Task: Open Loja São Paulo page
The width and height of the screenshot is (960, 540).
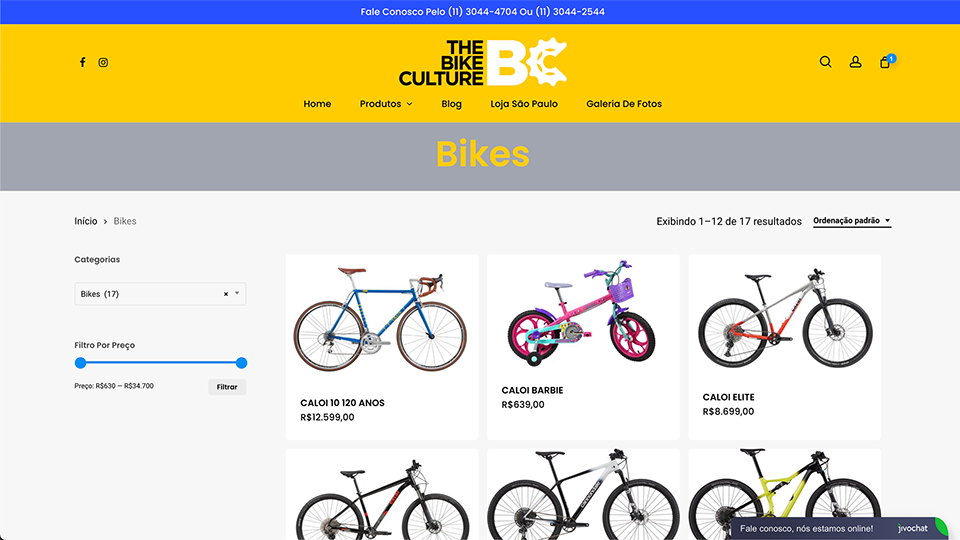Action: [x=524, y=104]
